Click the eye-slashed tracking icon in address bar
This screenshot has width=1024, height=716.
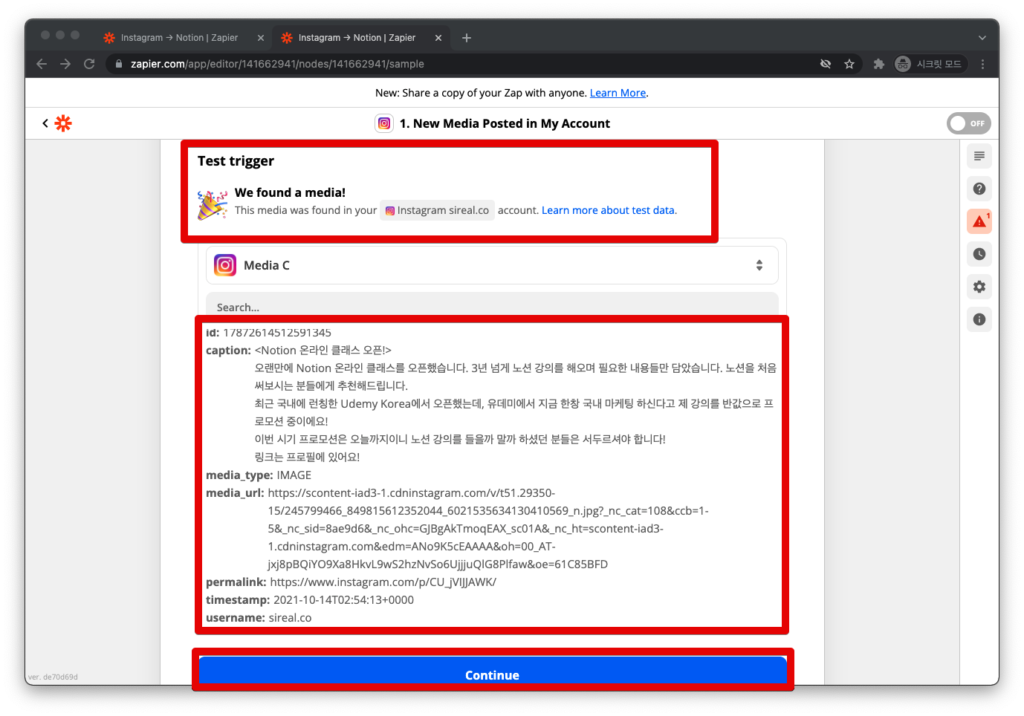click(825, 64)
